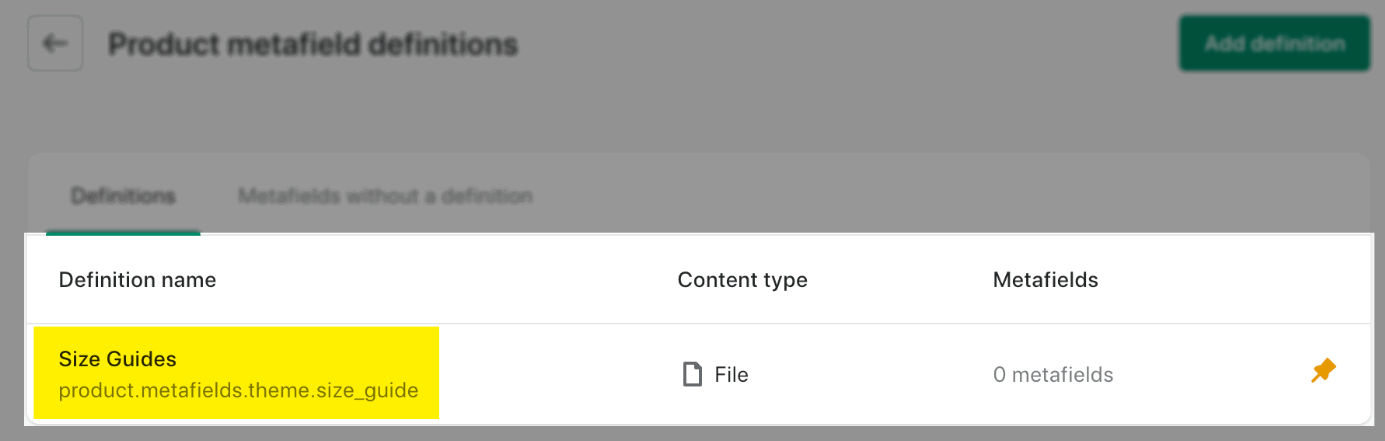This screenshot has height=441, width=1385.
Task: Click the Add definition button
Action: [x=1274, y=44]
